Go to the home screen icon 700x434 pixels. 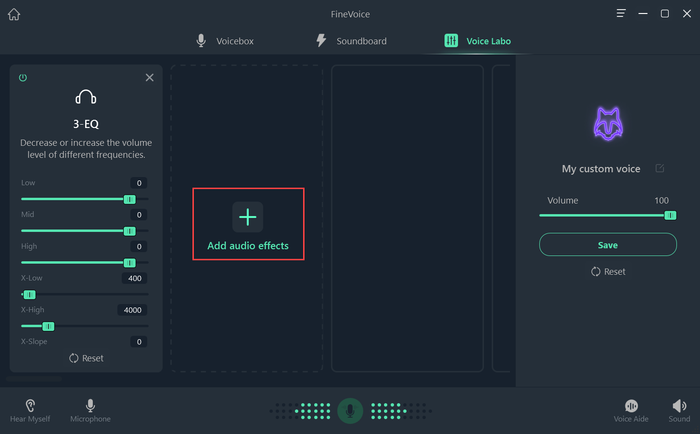tap(14, 14)
